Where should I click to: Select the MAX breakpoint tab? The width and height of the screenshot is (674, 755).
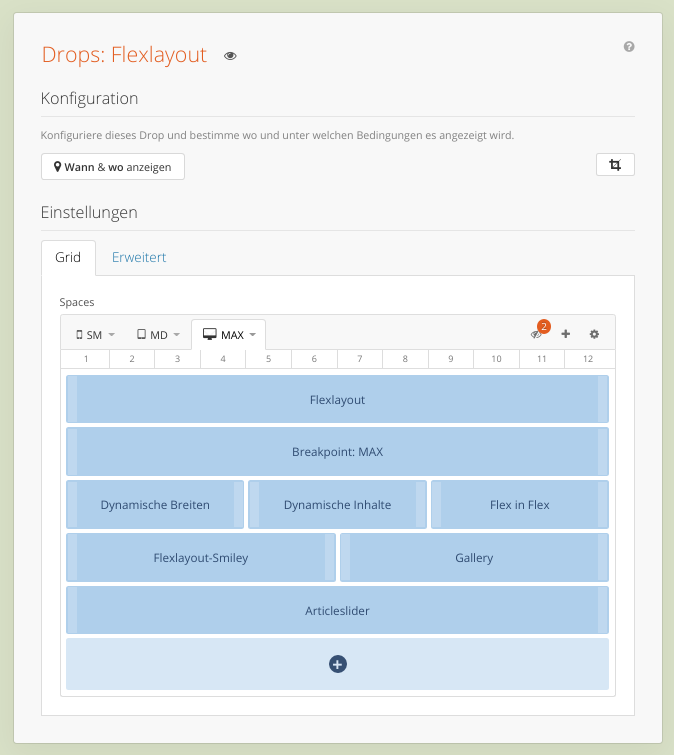[x=229, y=335]
